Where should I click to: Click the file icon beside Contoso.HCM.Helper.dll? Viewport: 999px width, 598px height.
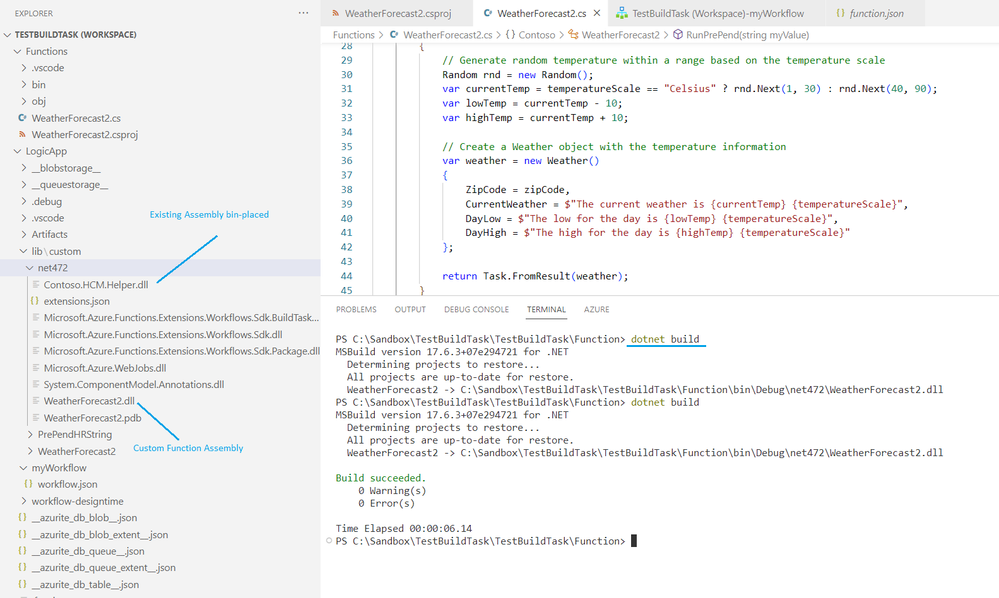pyautogui.click(x=36, y=284)
